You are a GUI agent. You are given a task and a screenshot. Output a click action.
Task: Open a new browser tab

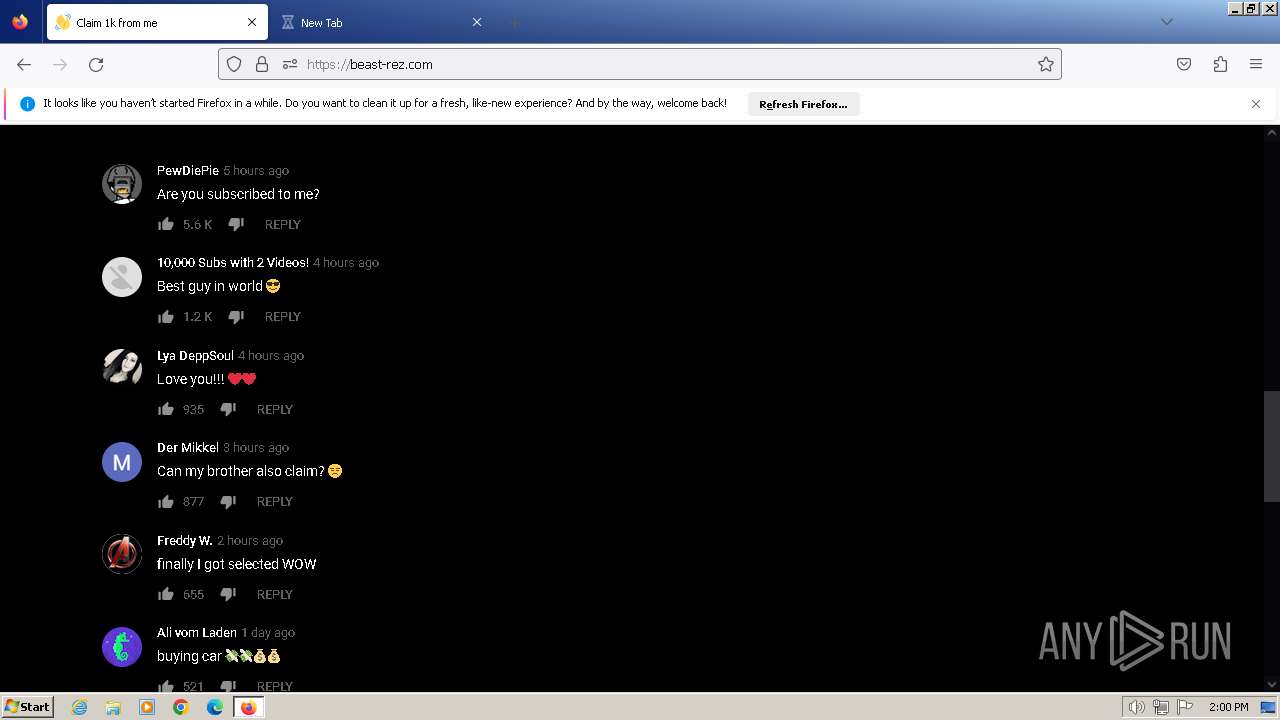pos(514,22)
